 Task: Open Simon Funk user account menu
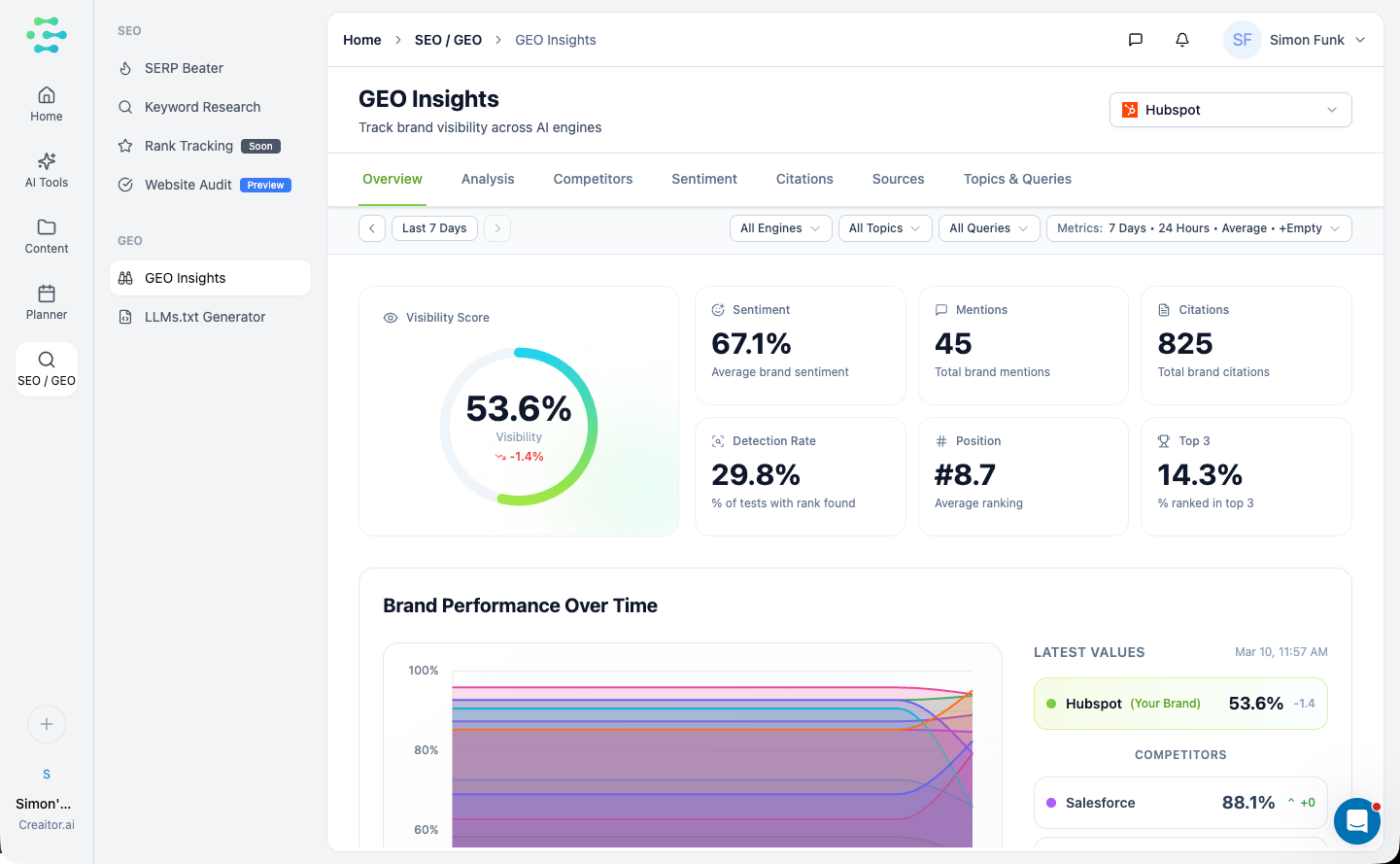pyautogui.click(x=1294, y=40)
